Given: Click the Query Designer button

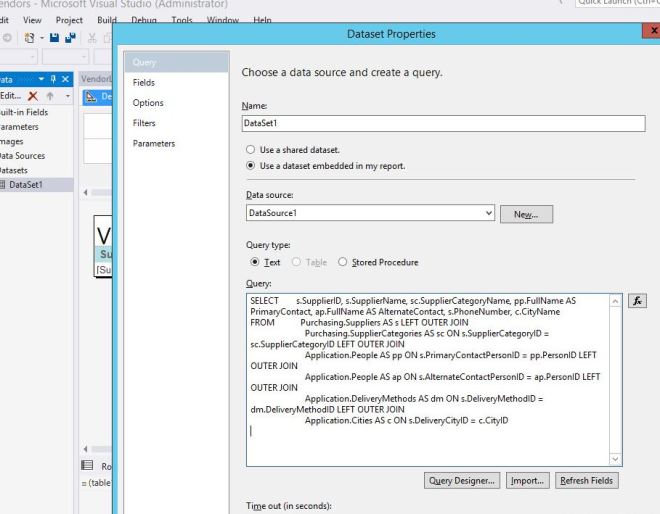Looking at the screenshot, I should pyautogui.click(x=461, y=480).
